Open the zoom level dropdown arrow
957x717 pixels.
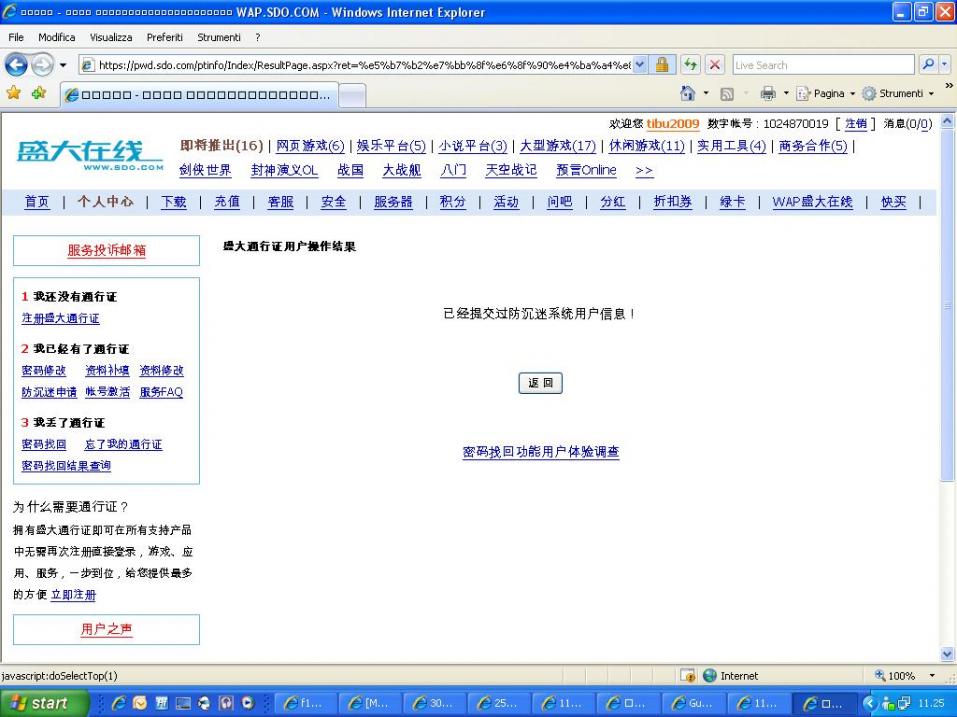932,676
